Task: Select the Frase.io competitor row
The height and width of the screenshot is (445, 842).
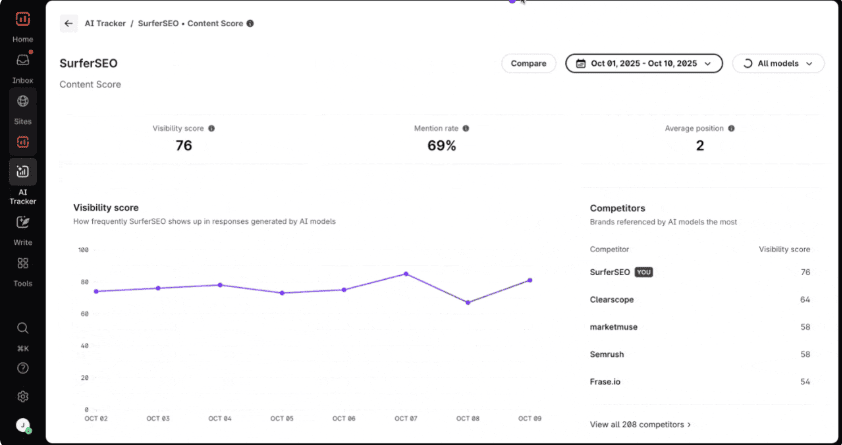Action: 700,382
